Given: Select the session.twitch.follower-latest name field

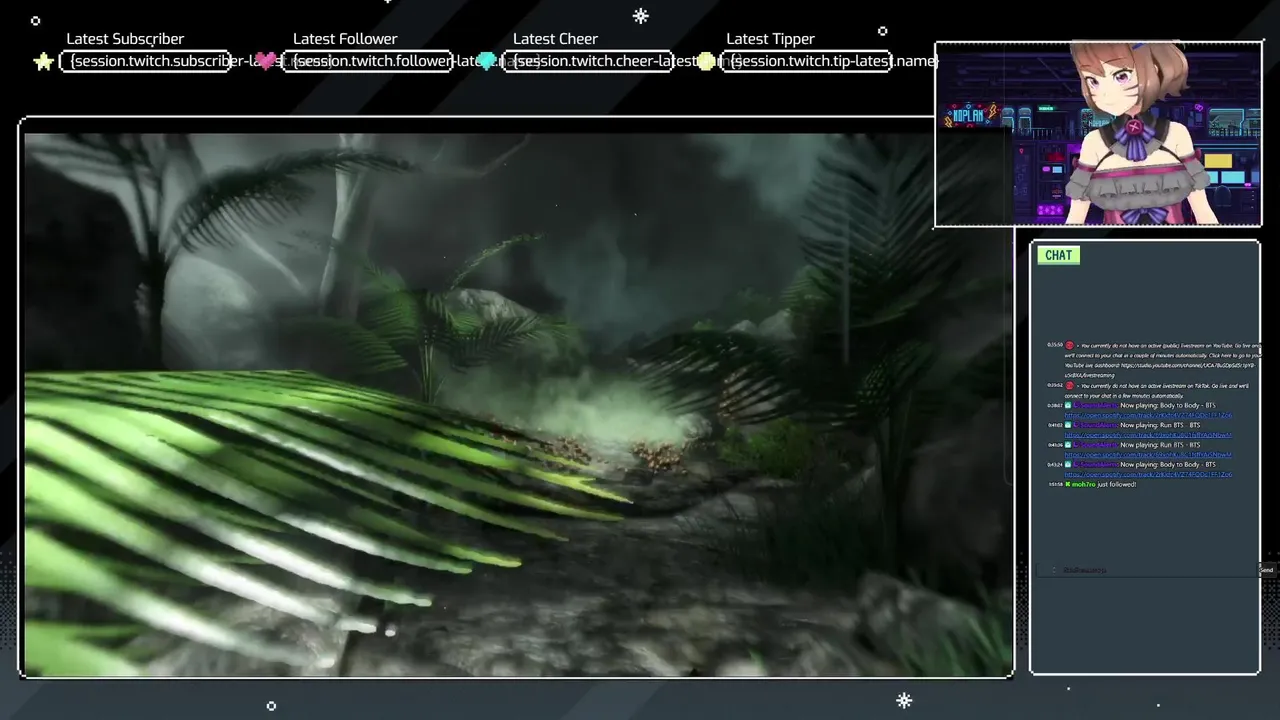Looking at the screenshot, I should 368,61.
